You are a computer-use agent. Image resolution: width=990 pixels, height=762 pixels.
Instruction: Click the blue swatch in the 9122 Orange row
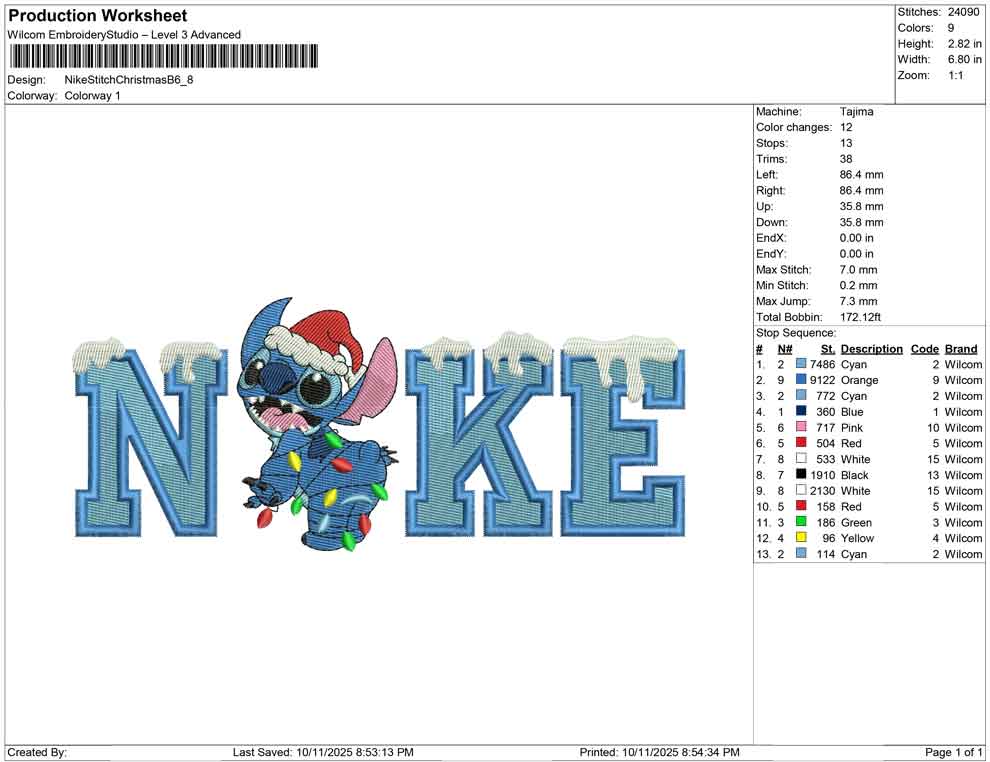click(x=801, y=379)
